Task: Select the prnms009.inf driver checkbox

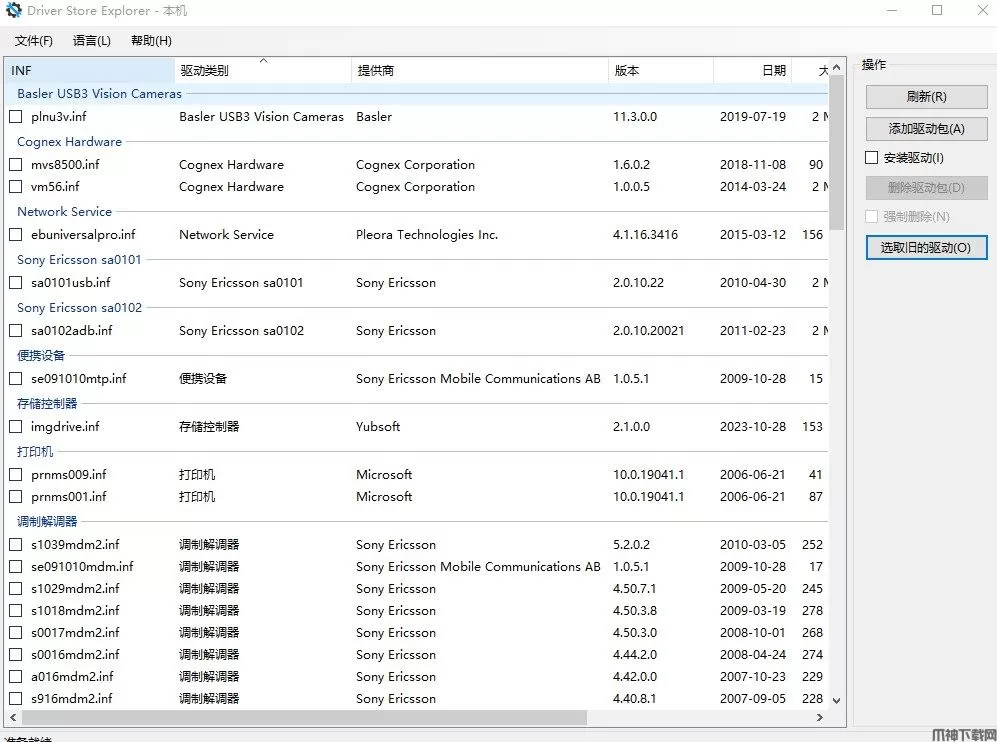Action: 16,475
